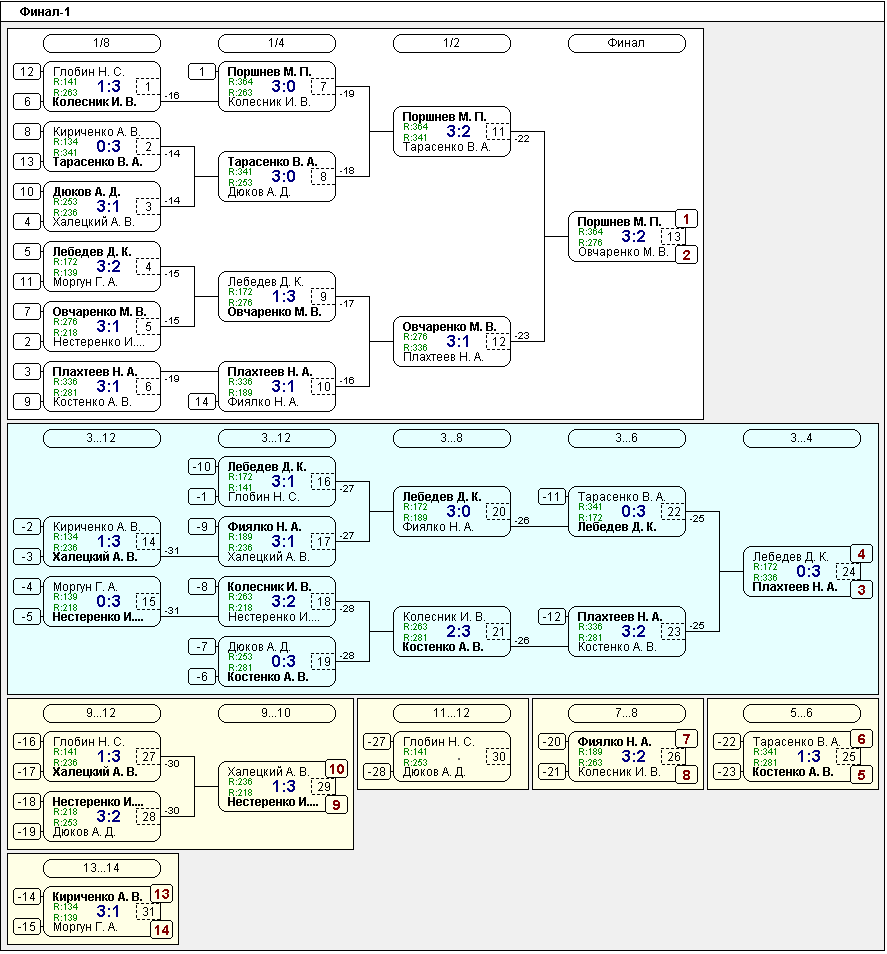Click red place badge 13 for Кириченко
The width and height of the screenshot is (887, 954).
(x=161, y=894)
